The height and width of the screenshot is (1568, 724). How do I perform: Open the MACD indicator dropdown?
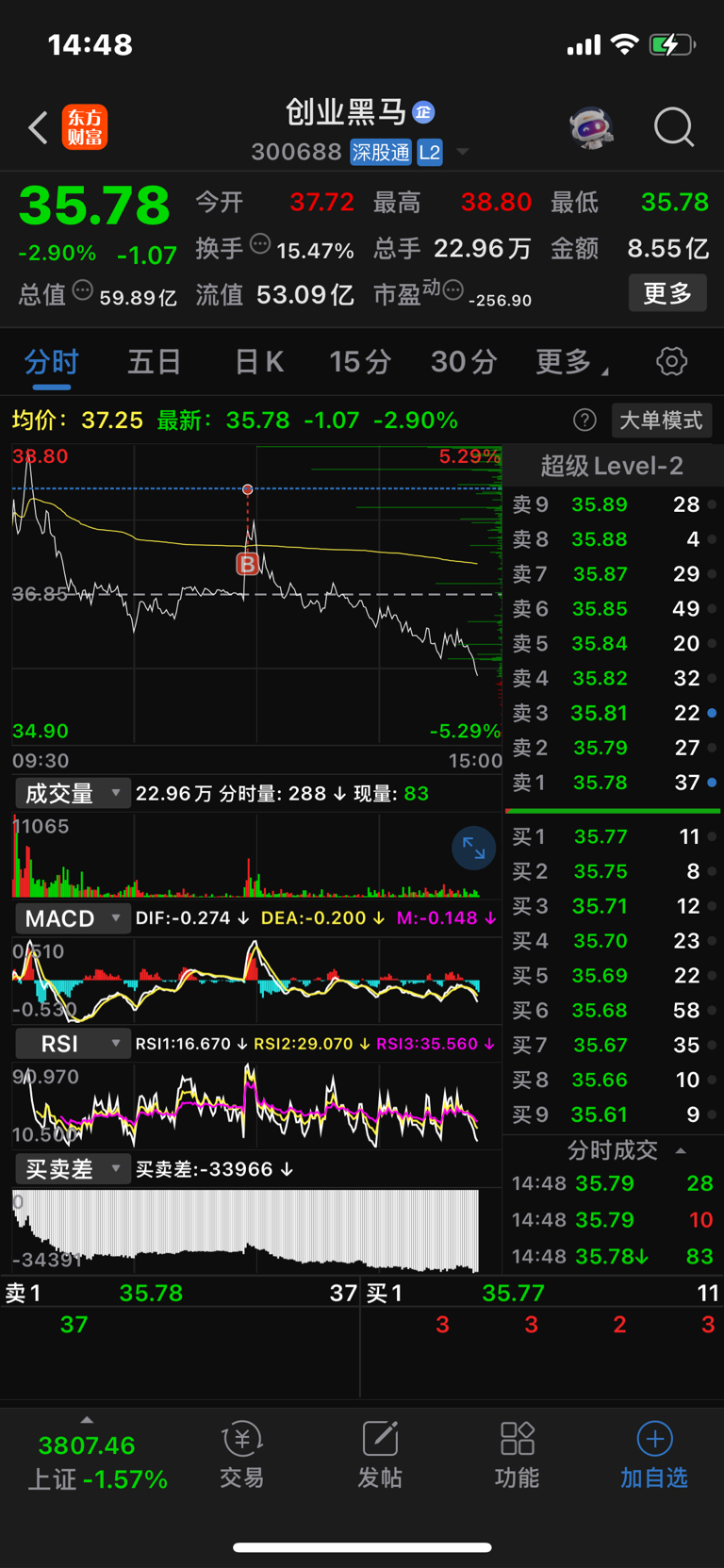pyautogui.click(x=72, y=918)
